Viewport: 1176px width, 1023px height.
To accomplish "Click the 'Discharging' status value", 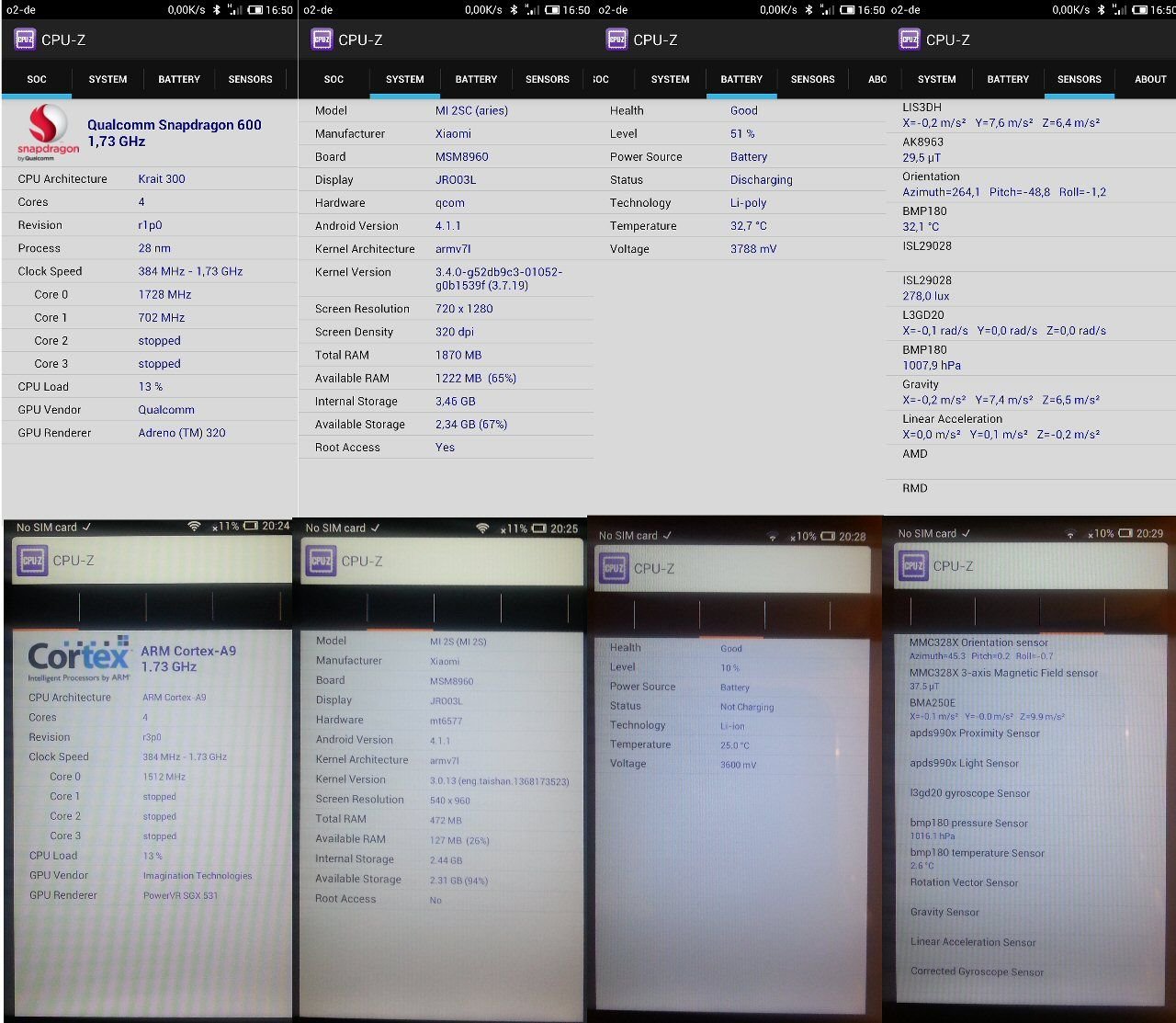I will [x=761, y=180].
